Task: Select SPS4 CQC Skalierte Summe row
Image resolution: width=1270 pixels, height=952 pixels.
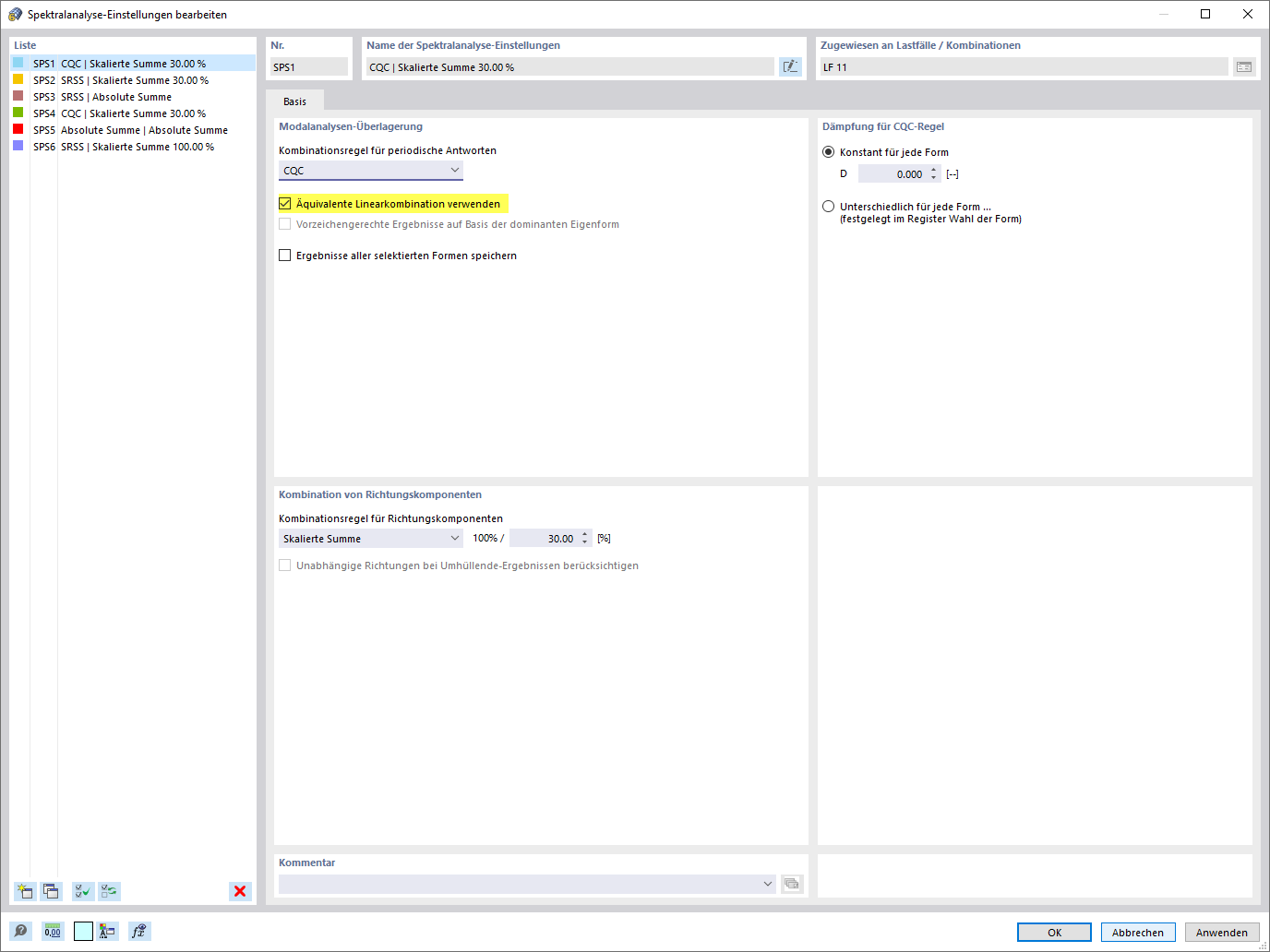Action: (x=133, y=113)
